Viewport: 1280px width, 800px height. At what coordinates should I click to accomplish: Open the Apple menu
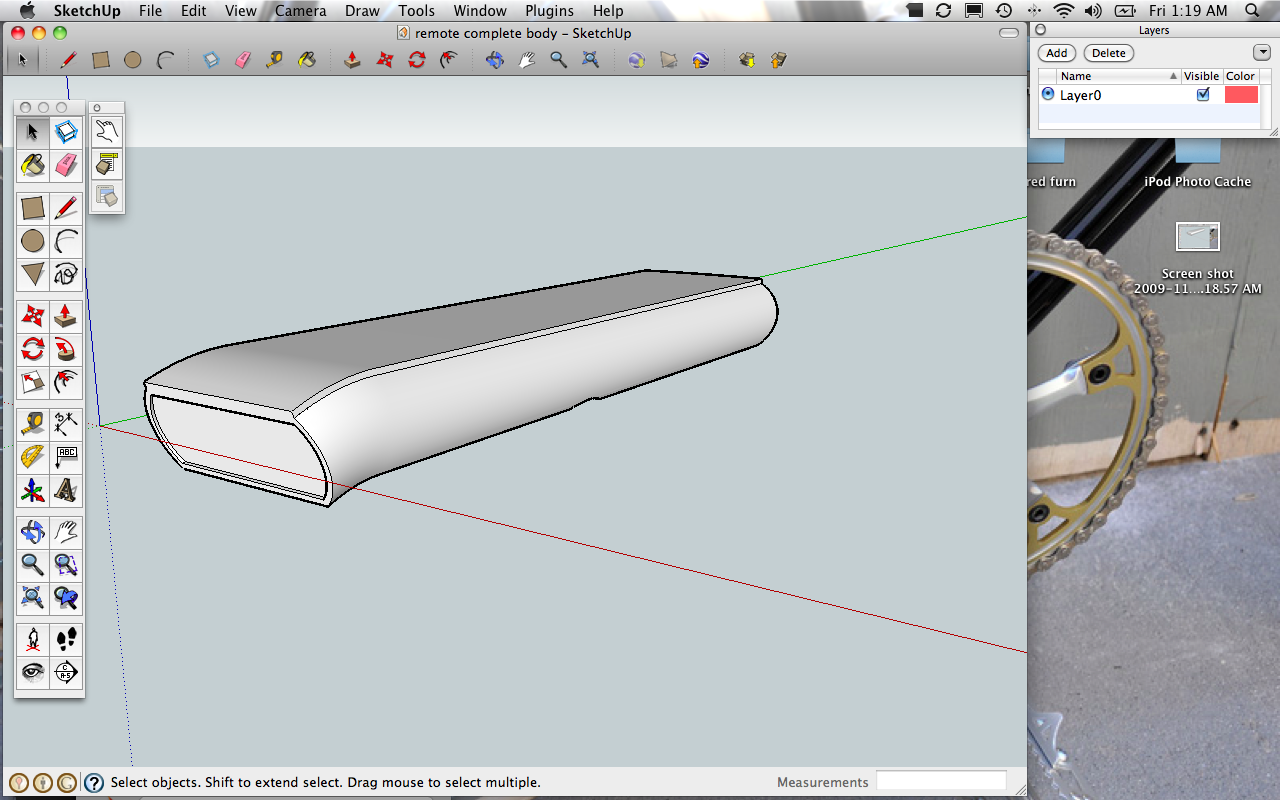[27, 11]
